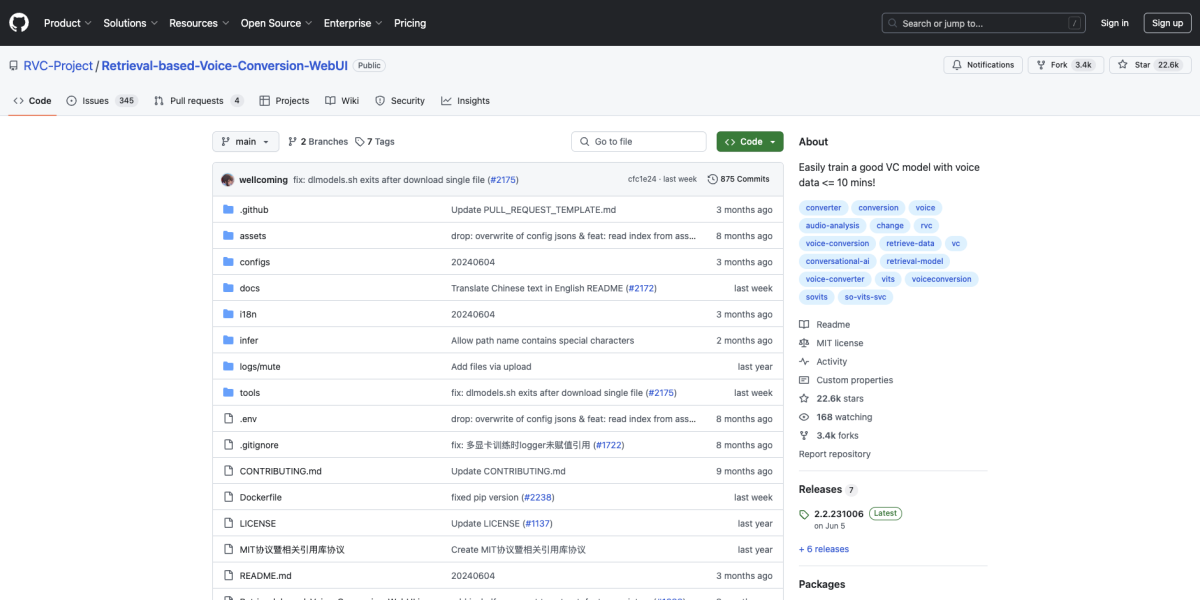
Task: Open the Product menu dropdown
Action: click(x=67, y=23)
